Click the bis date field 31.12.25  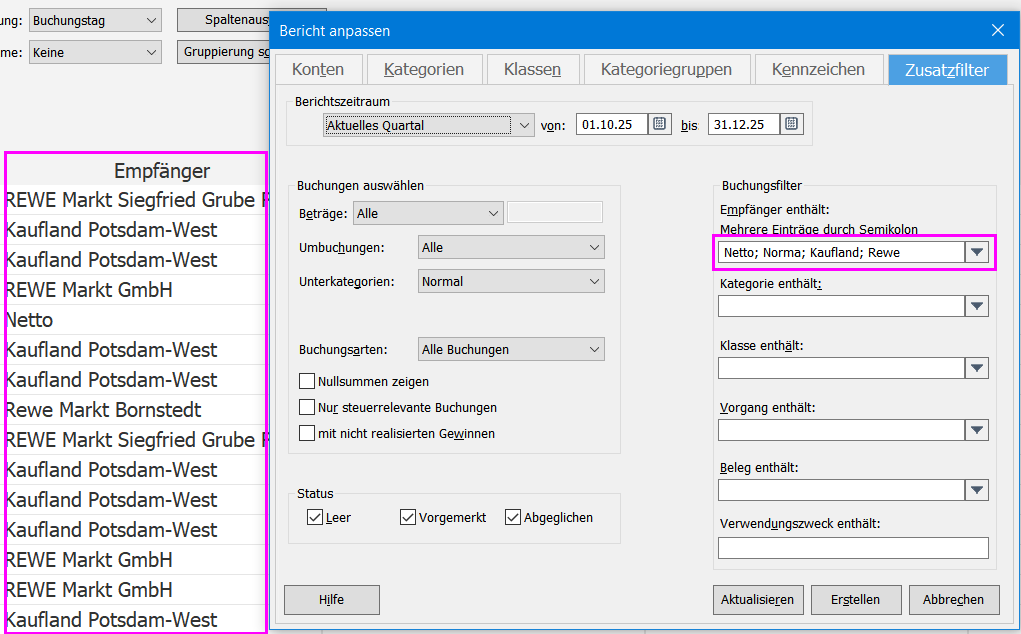pyautogui.click(x=744, y=124)
